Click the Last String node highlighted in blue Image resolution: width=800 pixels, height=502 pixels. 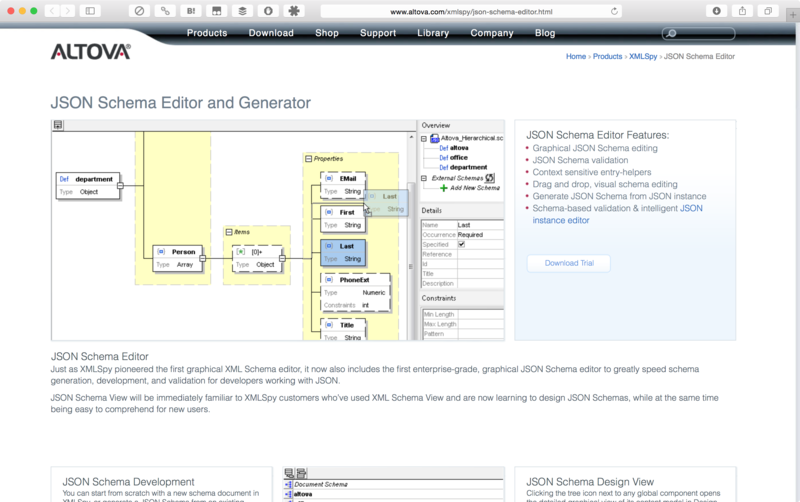point(343,253)
